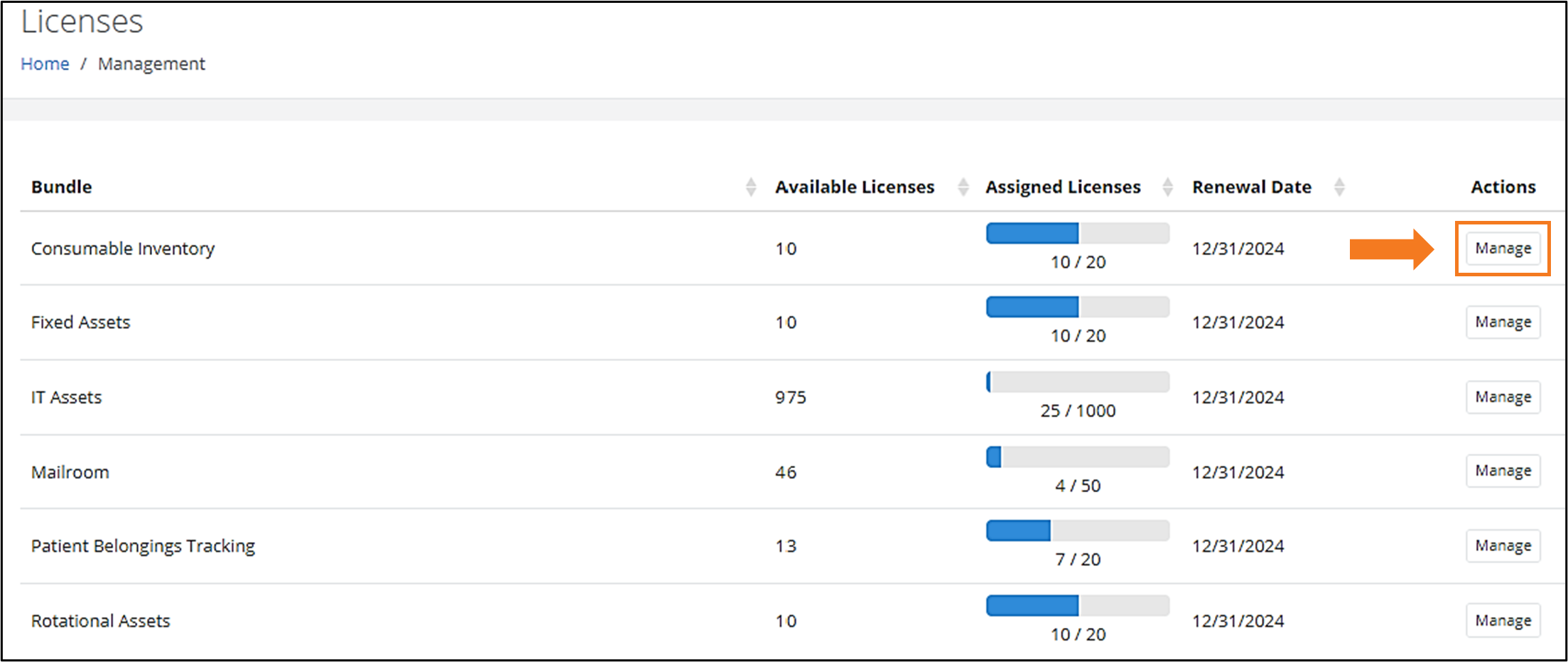Image resolution: width=1568 pixels, height=662 pixels.
Task: Click IT Assets assigned licenses progress bar
Action: click(x=1078, y=382)
